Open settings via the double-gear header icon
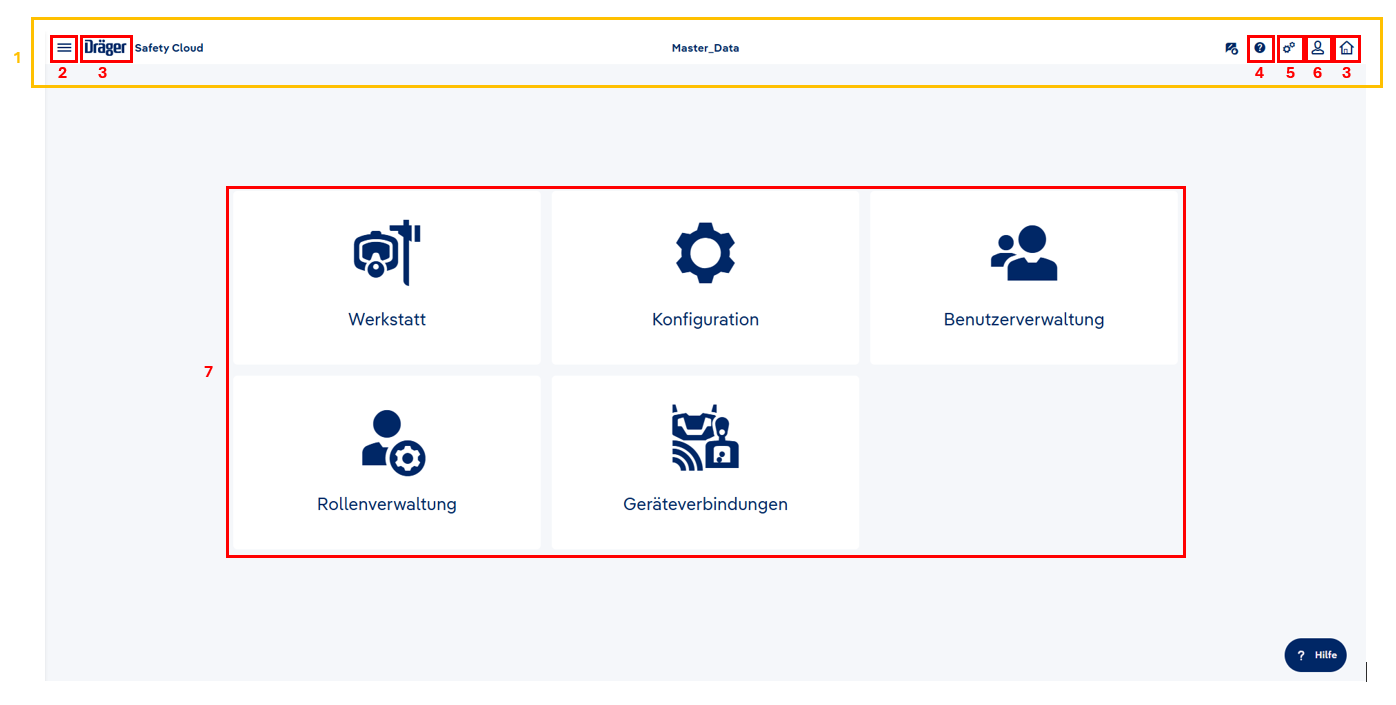Image resolution: width=1396 pixels, height=705 pixels. (x=1289, y=47)
